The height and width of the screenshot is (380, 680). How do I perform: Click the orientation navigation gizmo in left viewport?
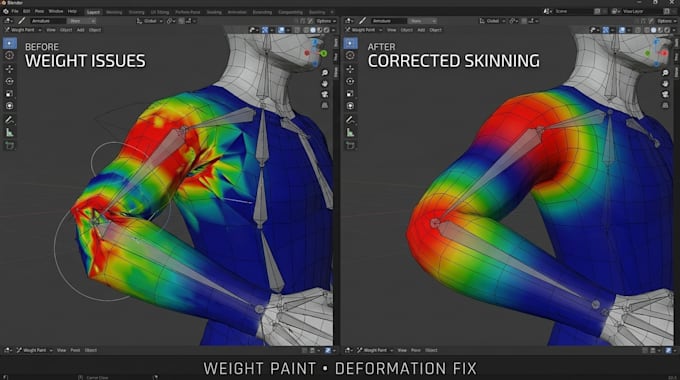316,53
